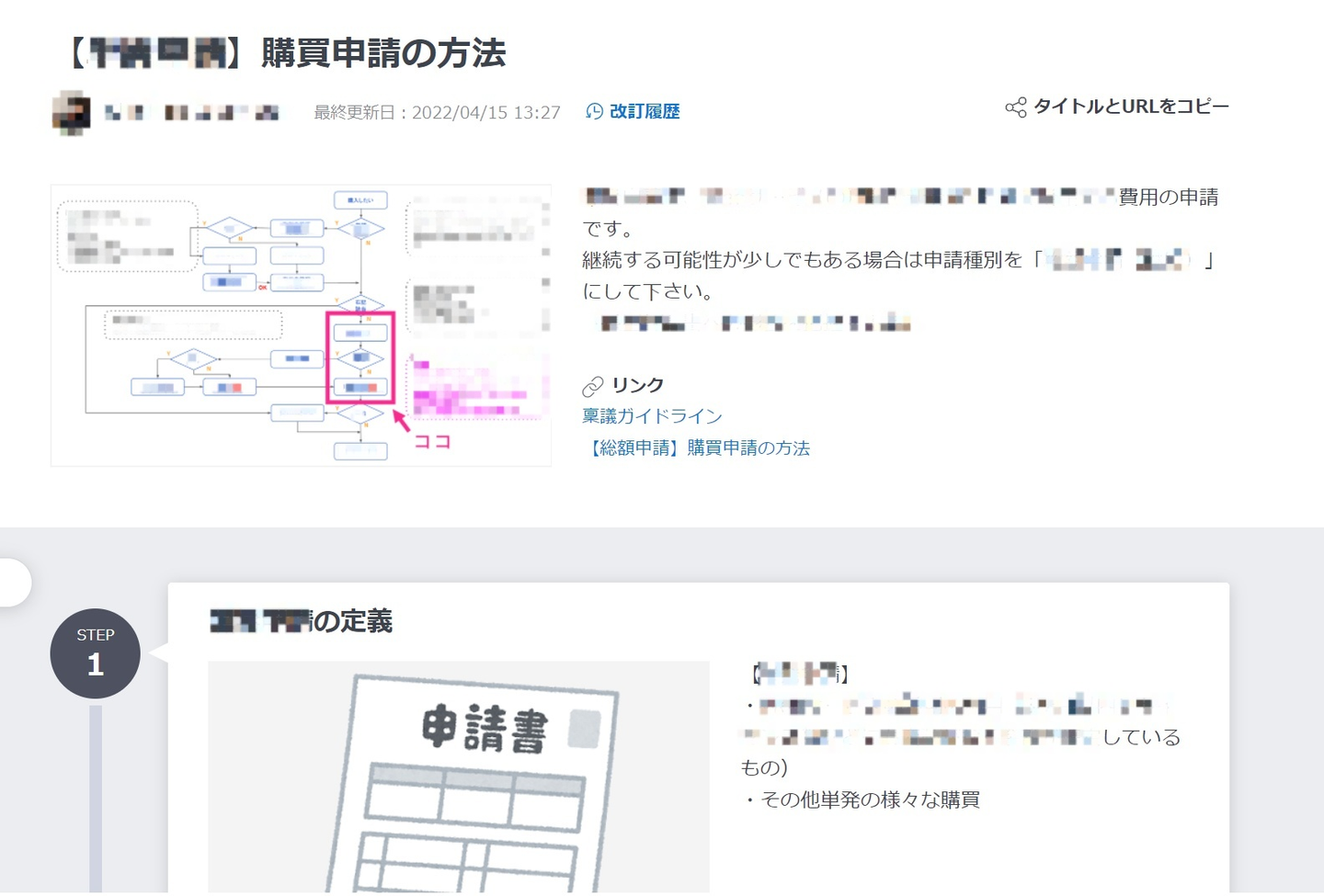Click the share icon beside タイトルとURLをコピー
1324x896 pixels.
(x=1015, y=108)
